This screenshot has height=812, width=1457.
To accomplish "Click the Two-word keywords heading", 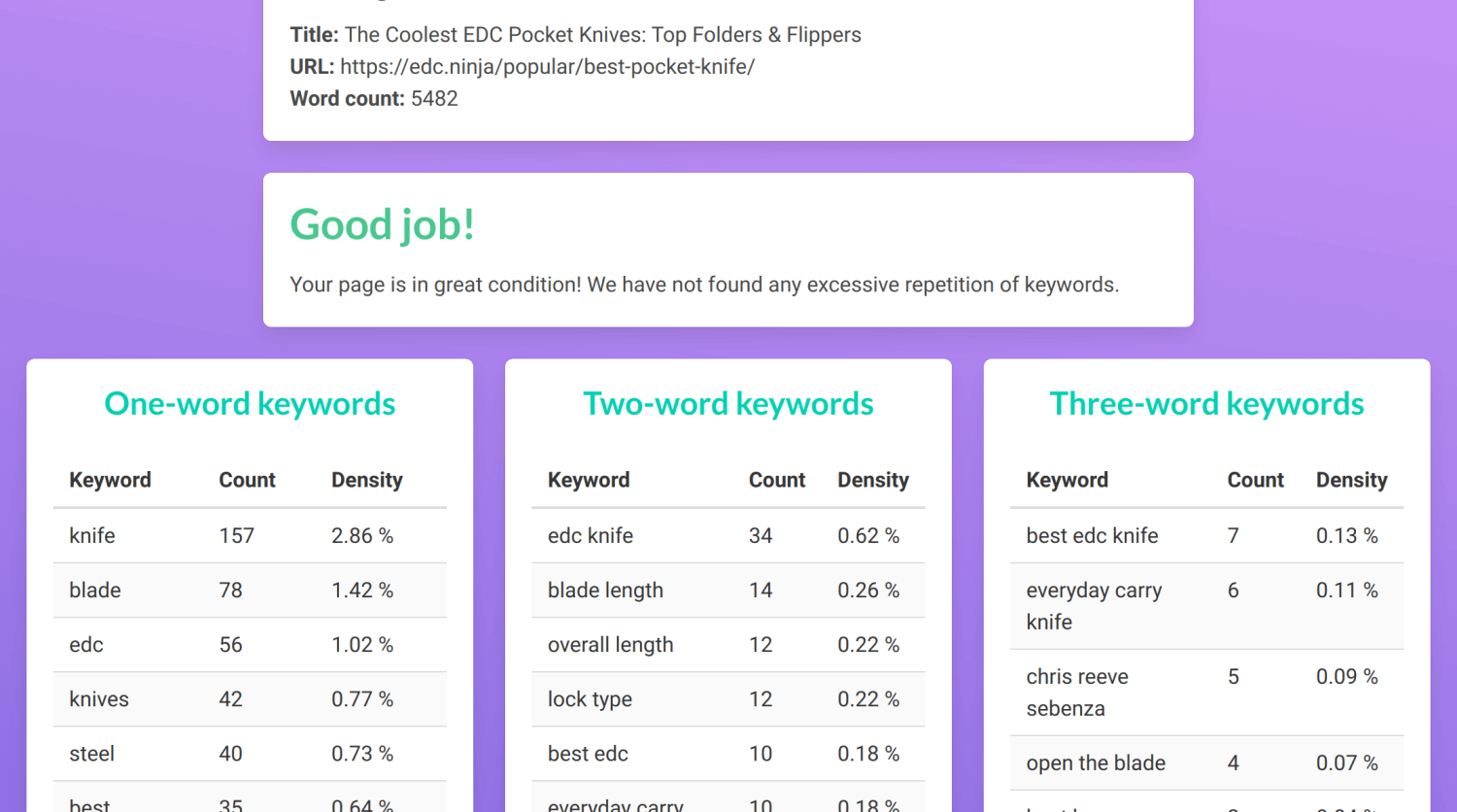I will [x=728, y=404].
